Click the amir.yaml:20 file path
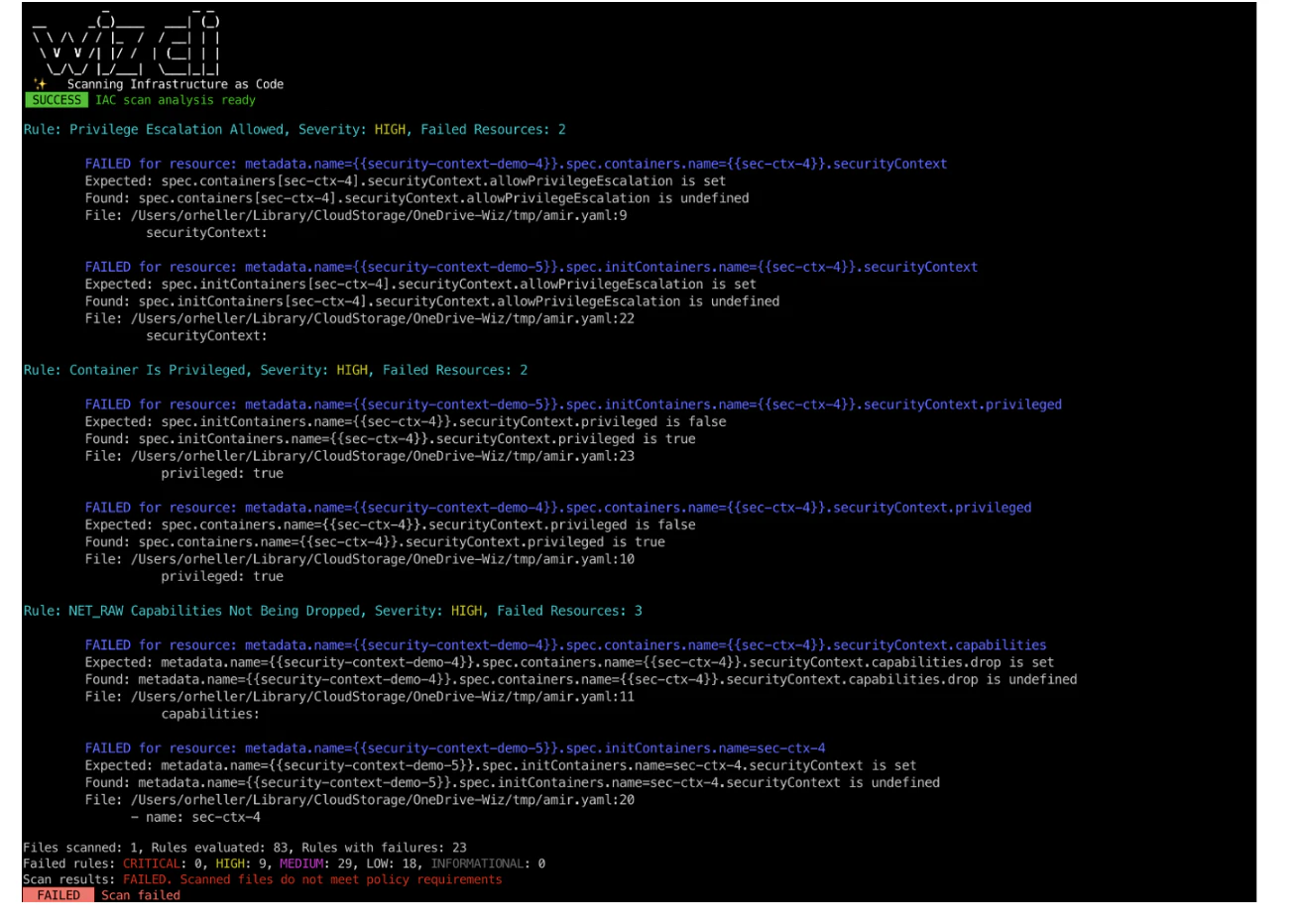This screenshot has width=1299, height=924. [360, 801]
